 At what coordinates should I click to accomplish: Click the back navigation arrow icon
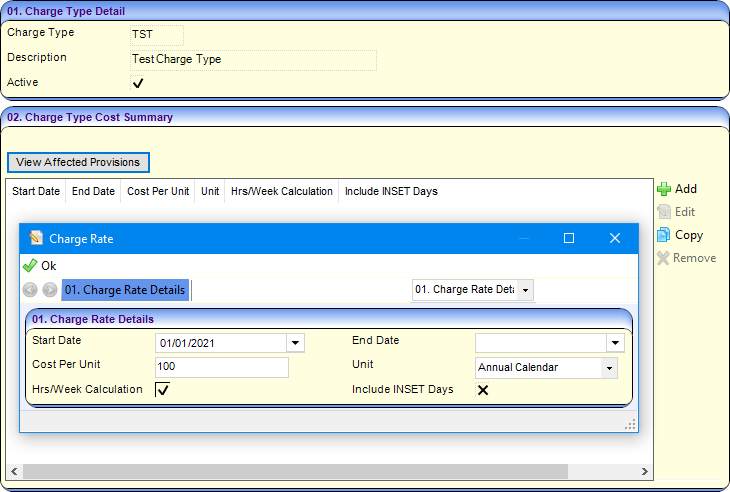(x=30, y=290)
